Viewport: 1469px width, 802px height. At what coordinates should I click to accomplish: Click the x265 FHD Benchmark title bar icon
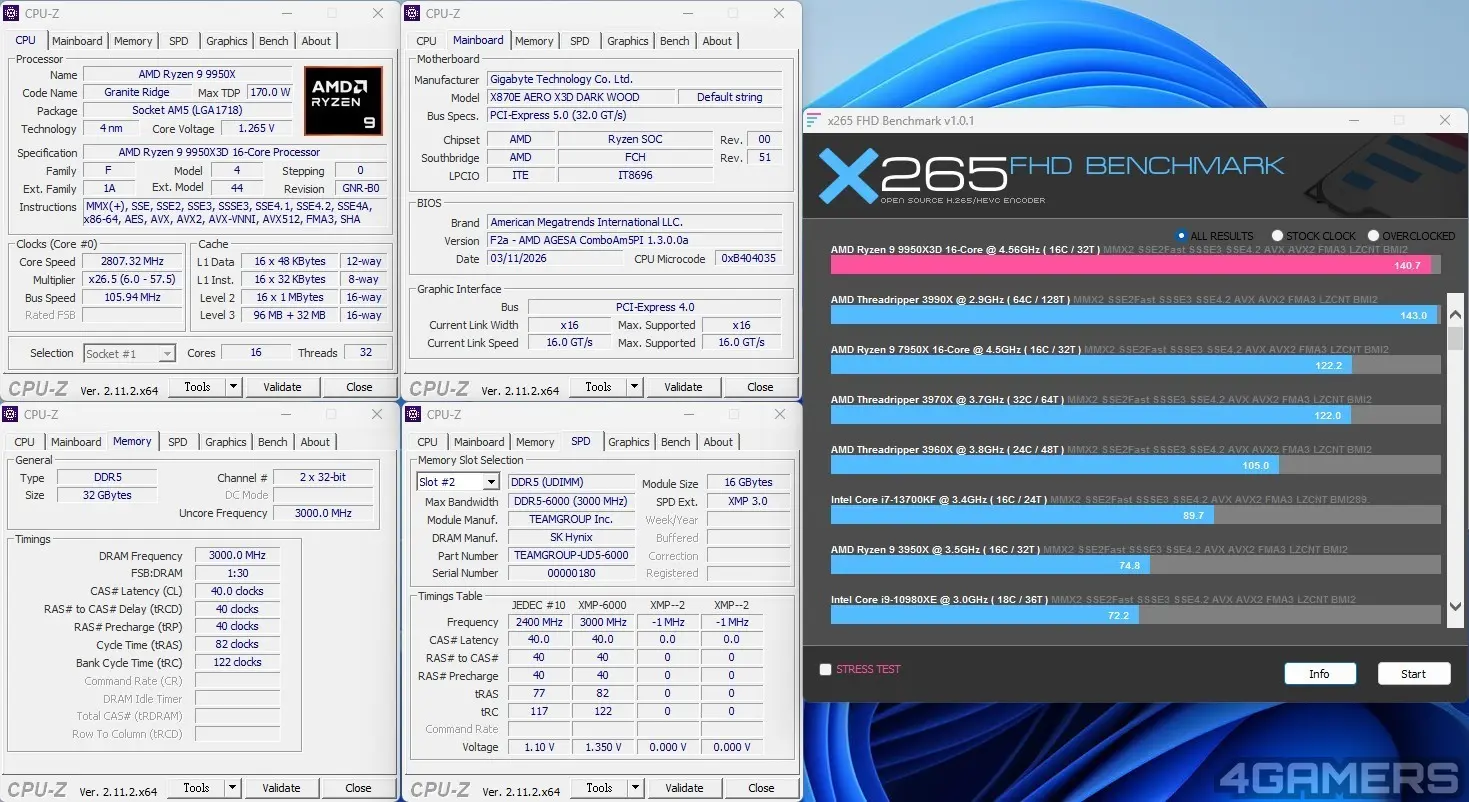pyautogui.click(x=814, y=121)
